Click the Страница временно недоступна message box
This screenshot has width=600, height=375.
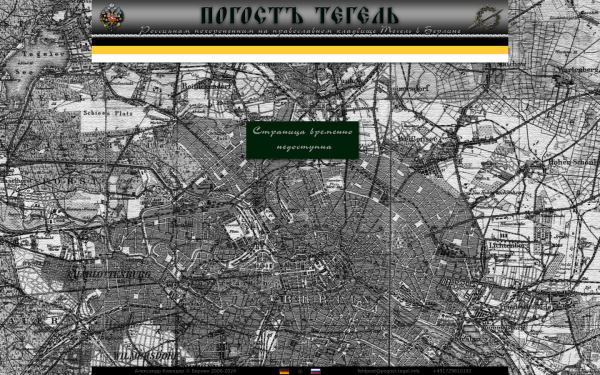[302, 140]
